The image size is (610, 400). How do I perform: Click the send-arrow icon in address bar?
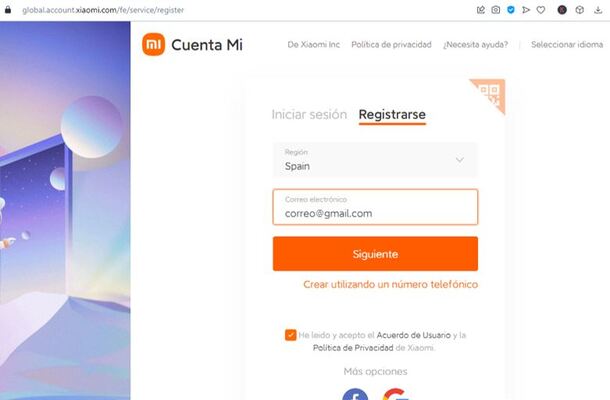526,10
